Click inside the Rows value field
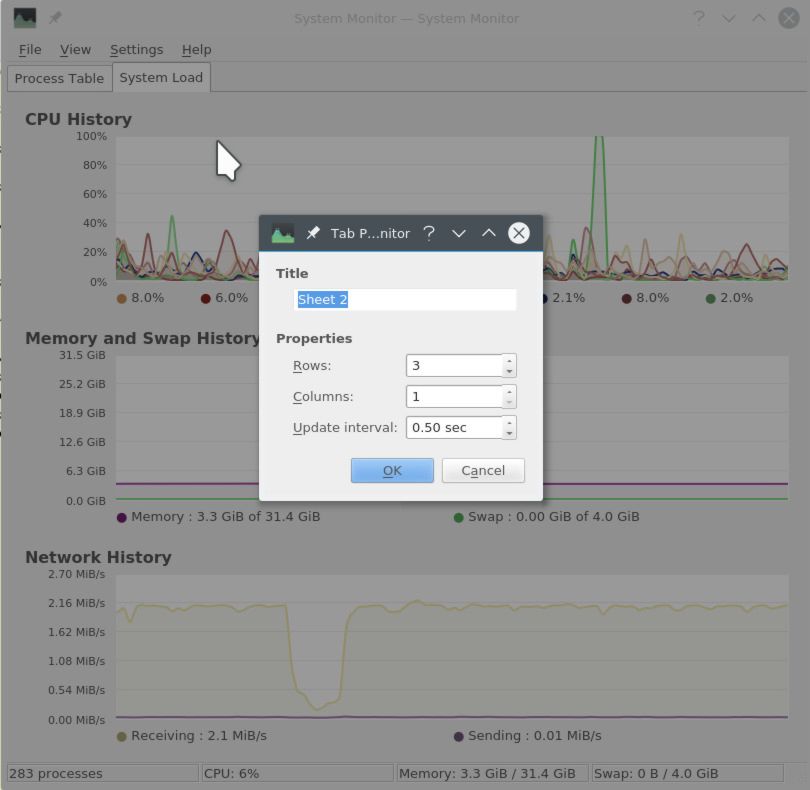 click(x=454, y=366)
